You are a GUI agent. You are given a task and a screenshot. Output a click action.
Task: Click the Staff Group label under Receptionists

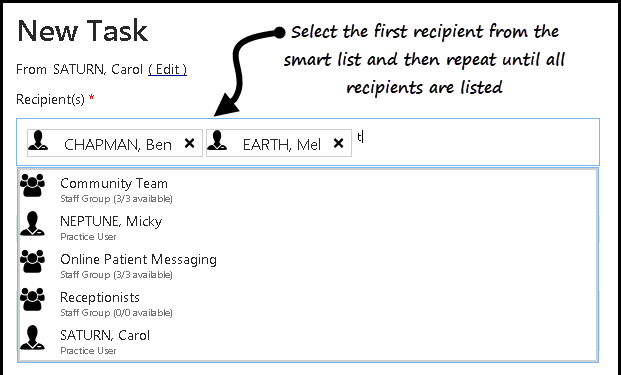116,313
